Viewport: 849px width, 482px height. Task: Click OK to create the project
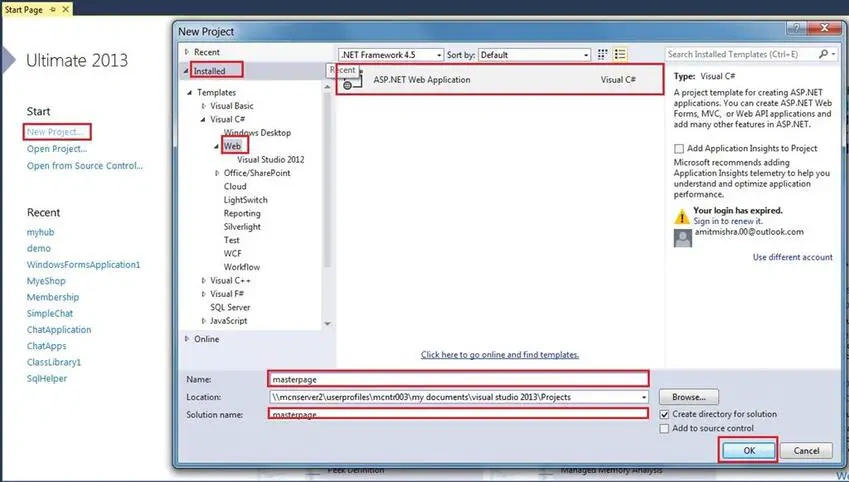point(749,451)
